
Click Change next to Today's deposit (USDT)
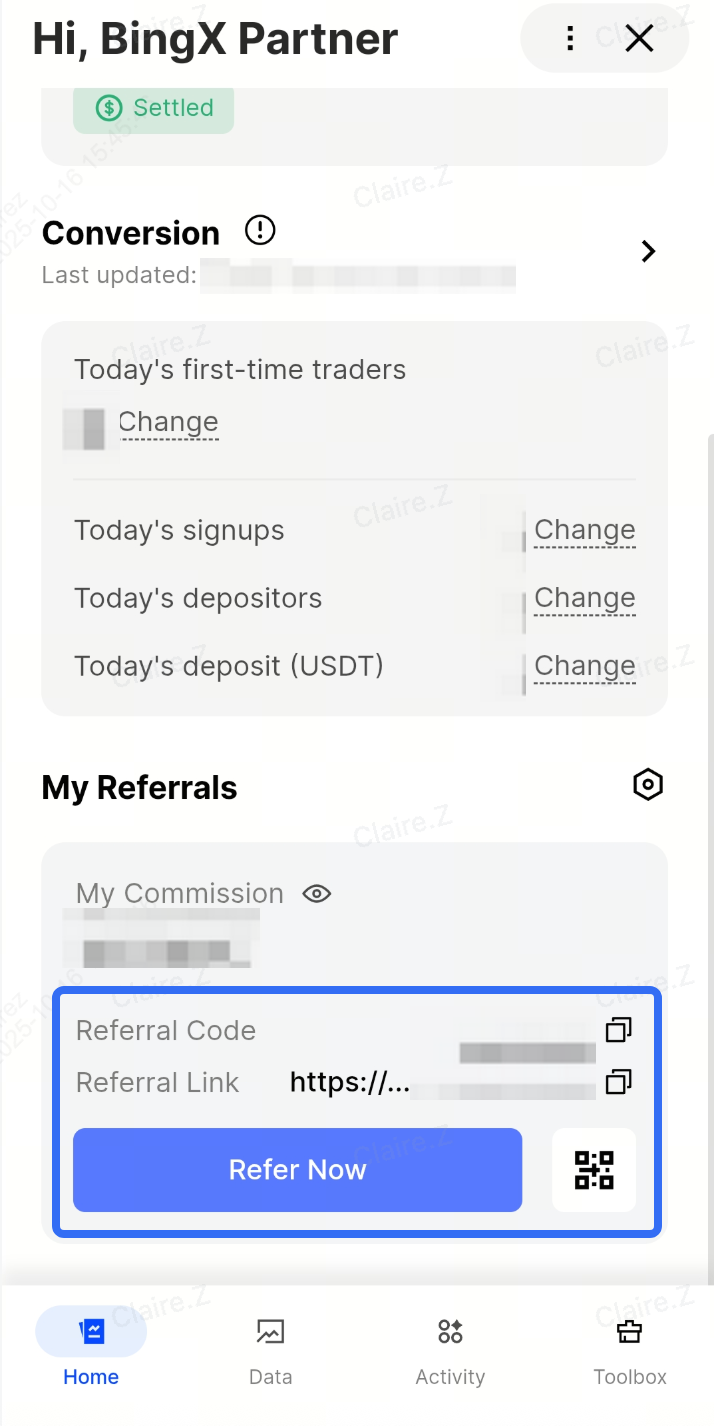coord(584,666)
